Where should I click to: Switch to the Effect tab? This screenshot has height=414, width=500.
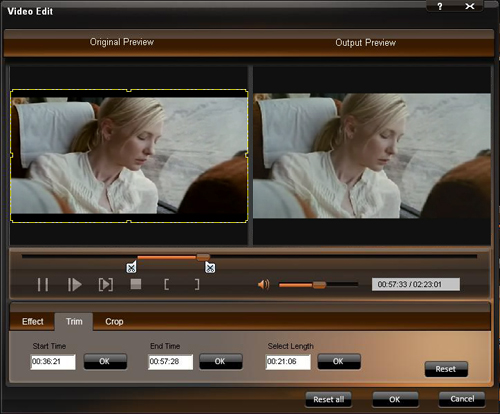[33, 322]
